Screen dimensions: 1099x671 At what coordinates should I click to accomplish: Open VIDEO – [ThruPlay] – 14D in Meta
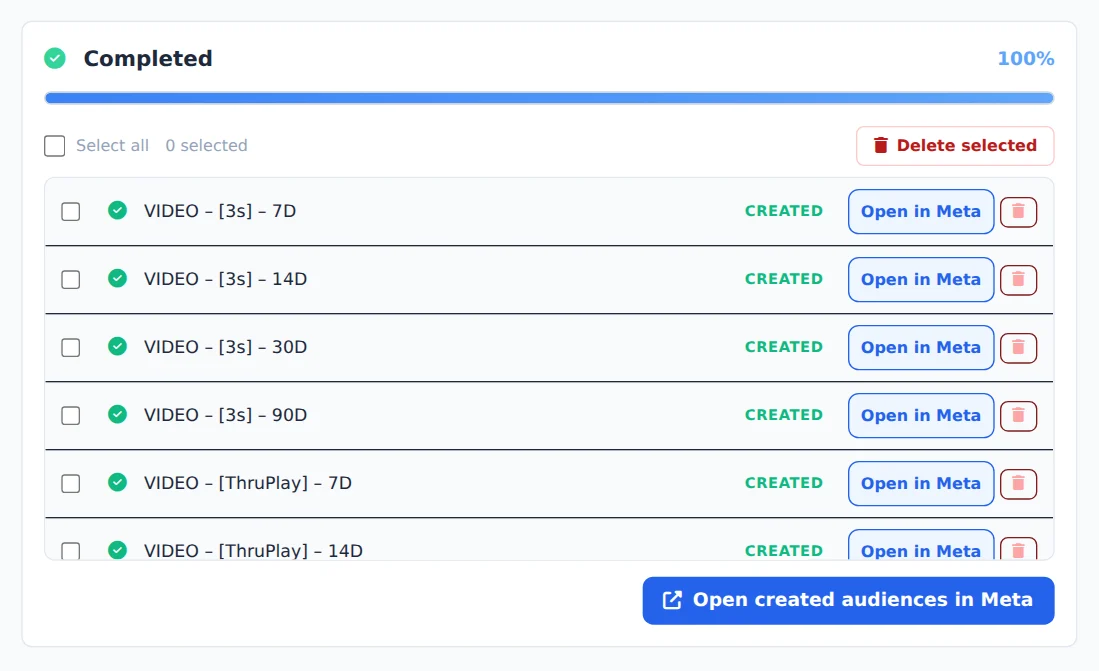coord(921,546)
